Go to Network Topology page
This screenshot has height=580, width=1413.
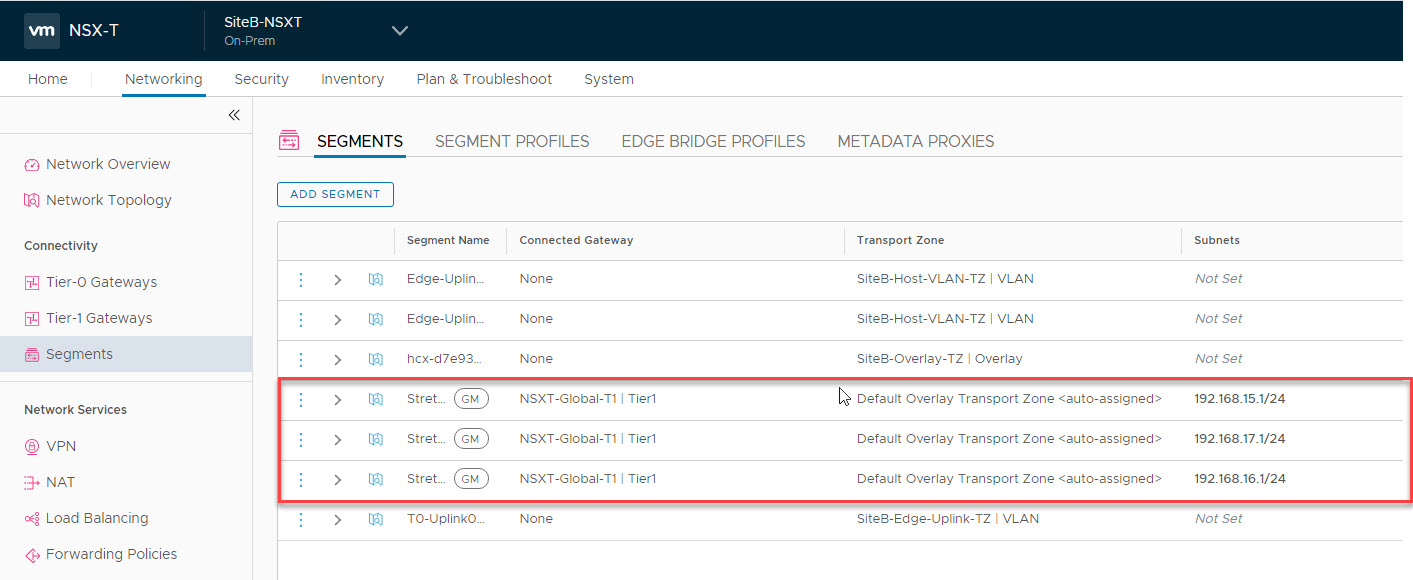pyautogui.click(x=108, y=200)
